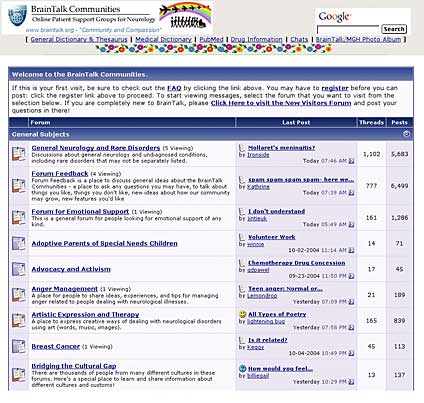Click forum status icon for Emotional Support
Viewport: 424px width, 403px height.
[x=19, y=217]
